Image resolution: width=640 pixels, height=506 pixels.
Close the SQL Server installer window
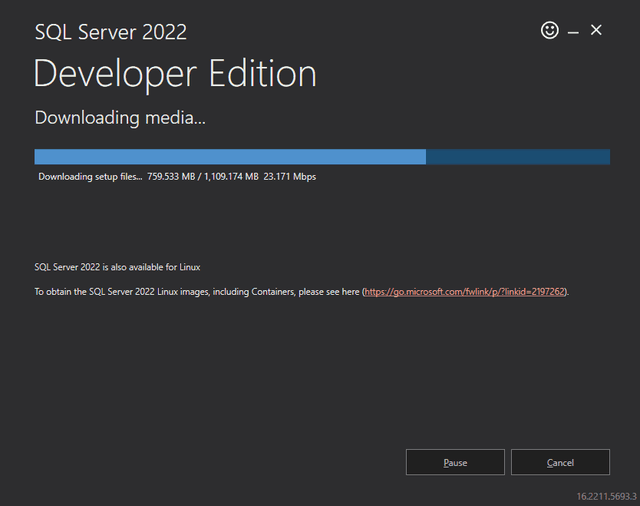pos(596,31)
